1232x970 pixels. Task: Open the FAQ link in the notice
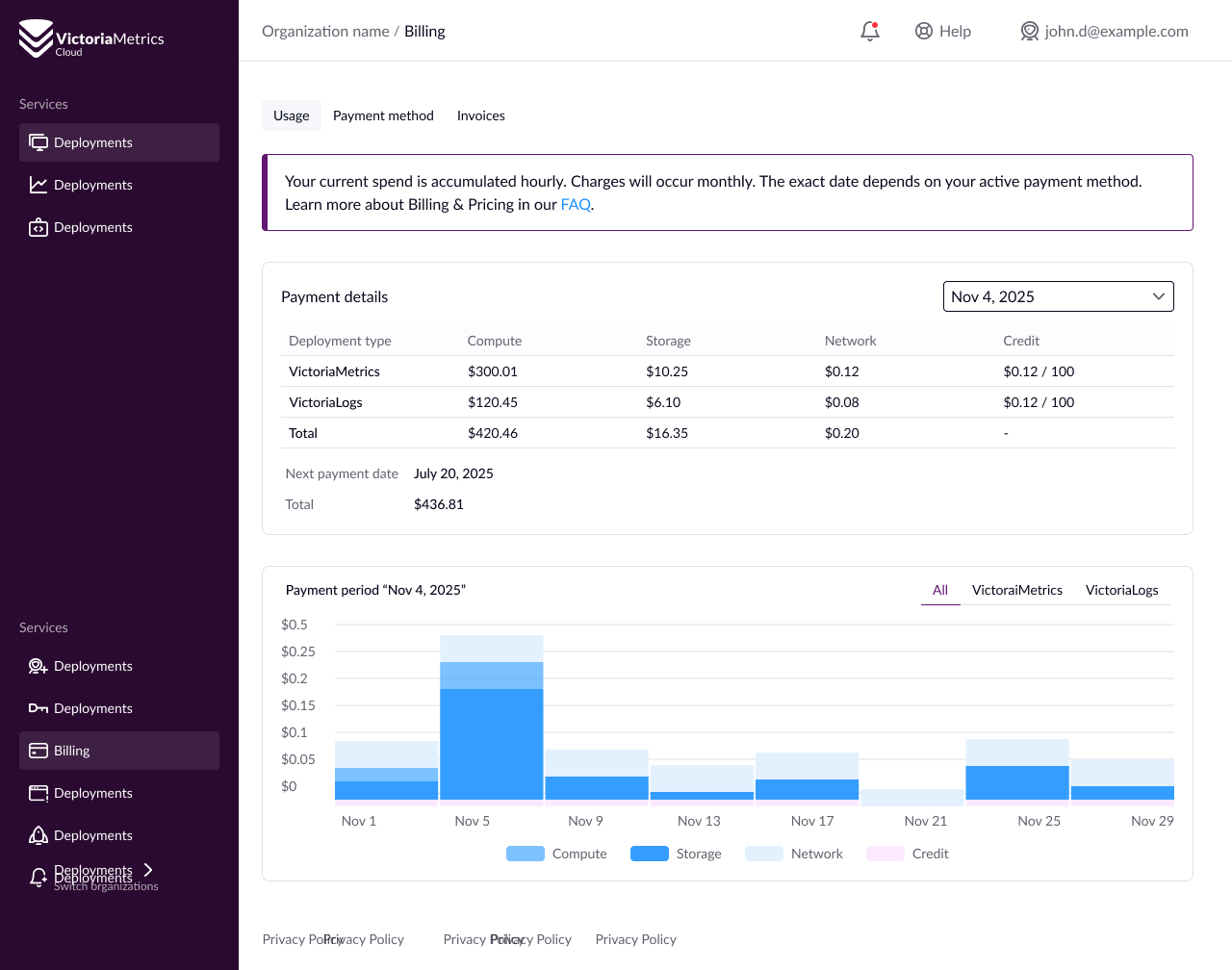[x=576, y=204]
